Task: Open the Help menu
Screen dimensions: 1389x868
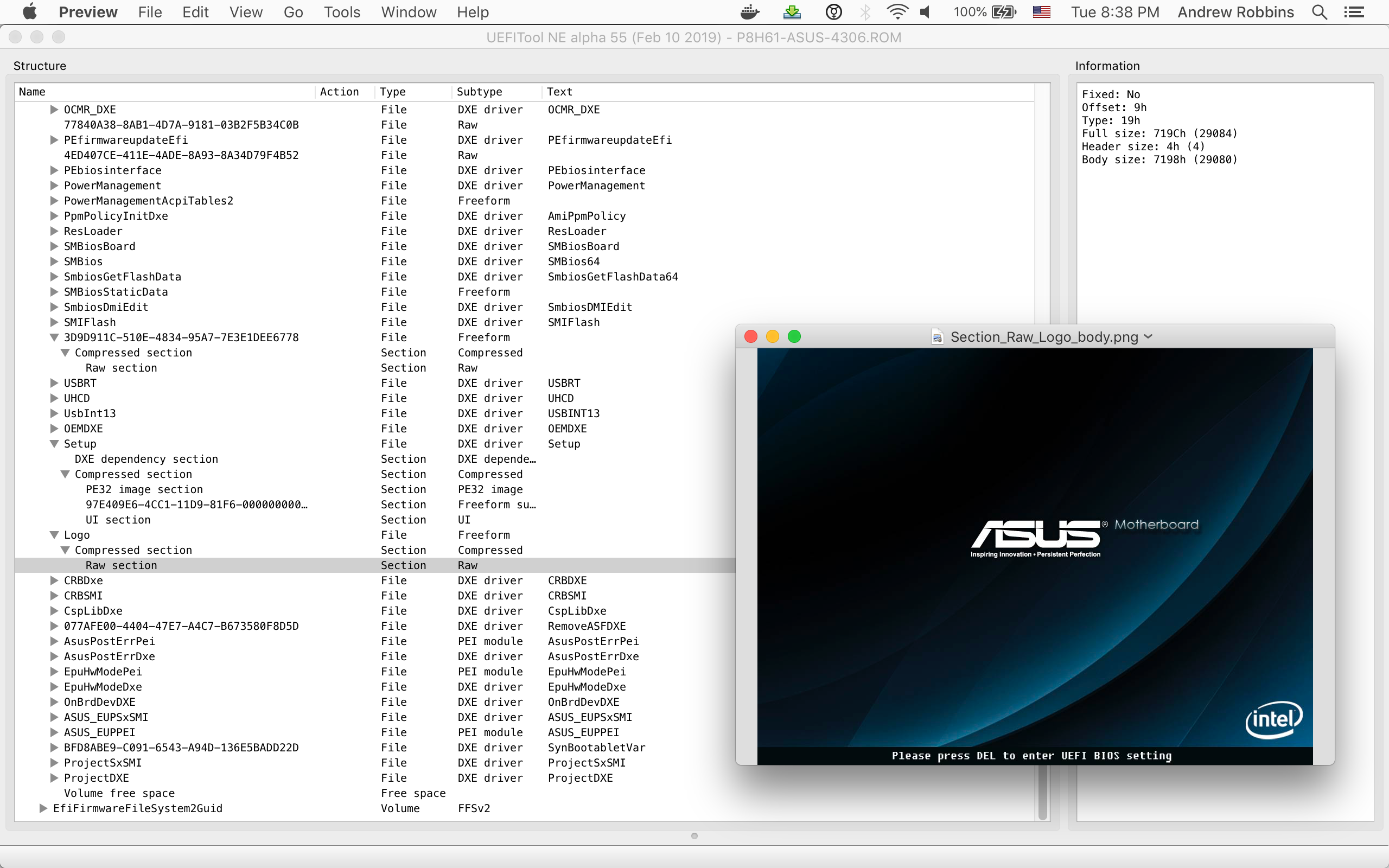Action: tap(473, 12)
